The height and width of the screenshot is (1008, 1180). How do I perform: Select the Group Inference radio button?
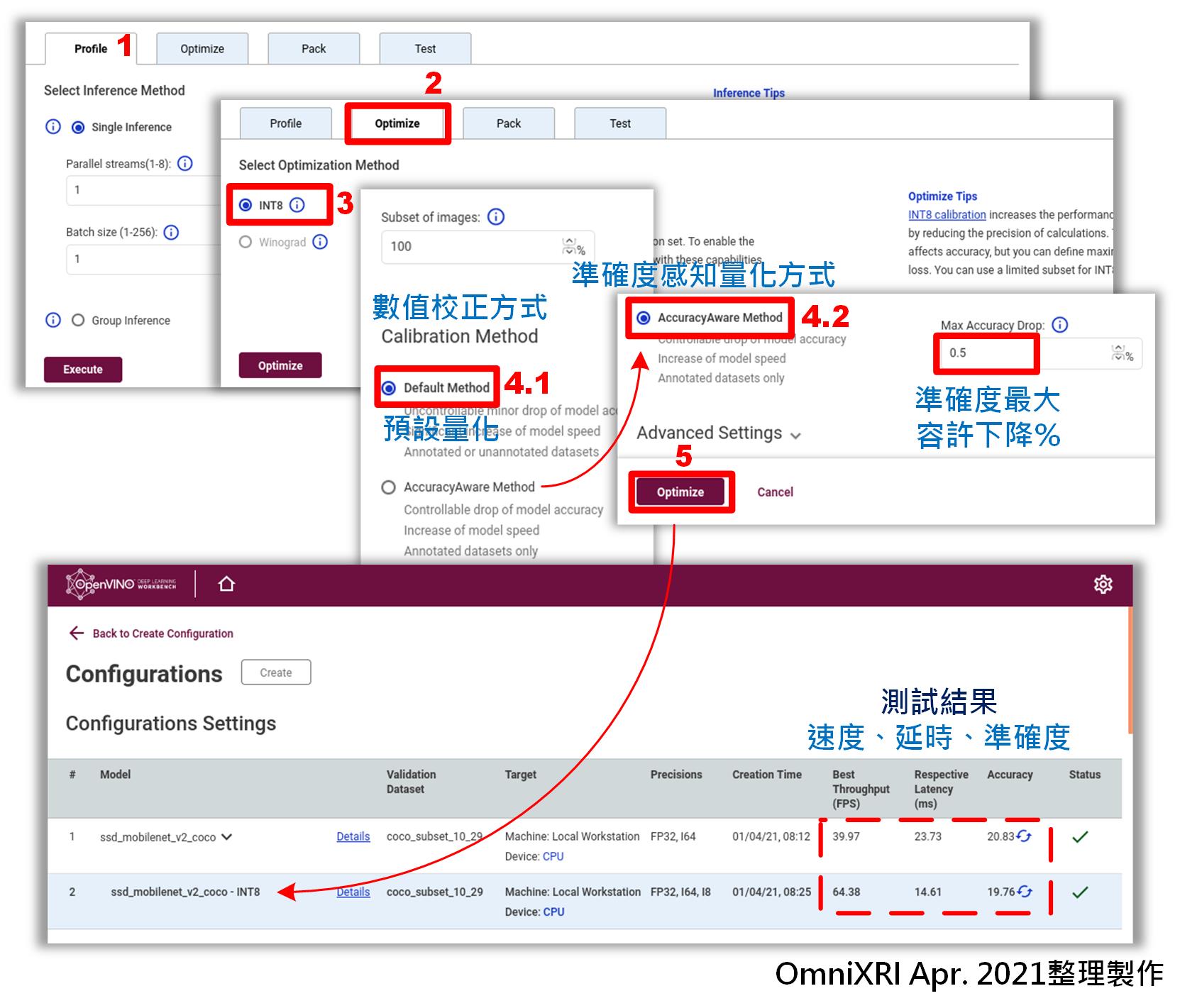click(78, 320)
